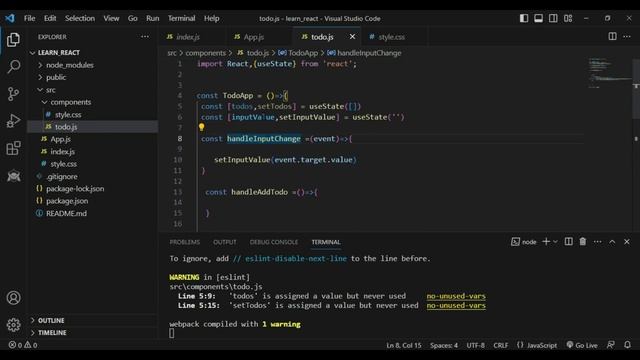
Task: Split the editor to the right
Action: [x=612, y=36]
